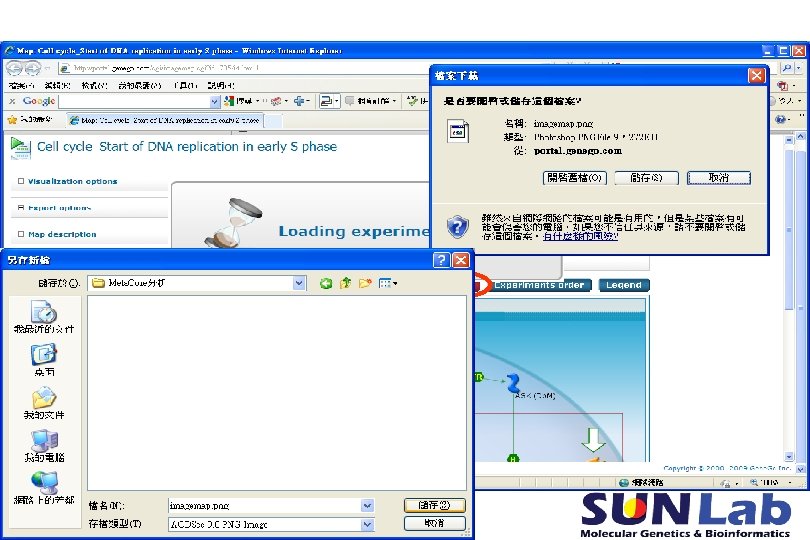Open the View menu dropdown in Save As
This screenshot has width=810, height=540.
387,283
